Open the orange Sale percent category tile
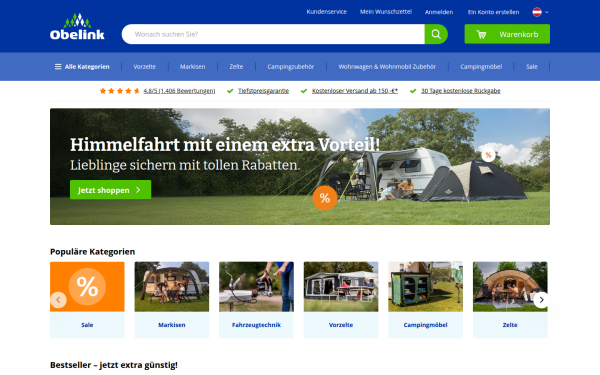 tap(87, 287)
